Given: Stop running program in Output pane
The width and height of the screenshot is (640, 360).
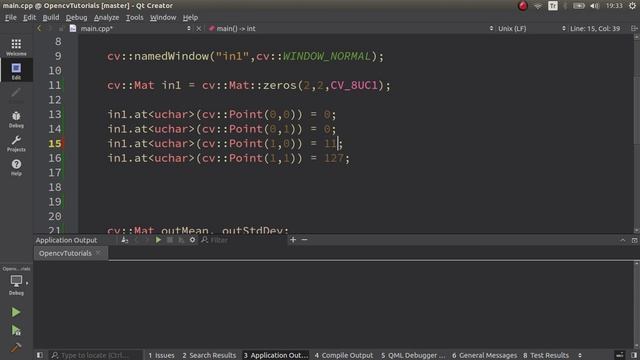Looking at the screenshot, I should click(x=170, y=240).
